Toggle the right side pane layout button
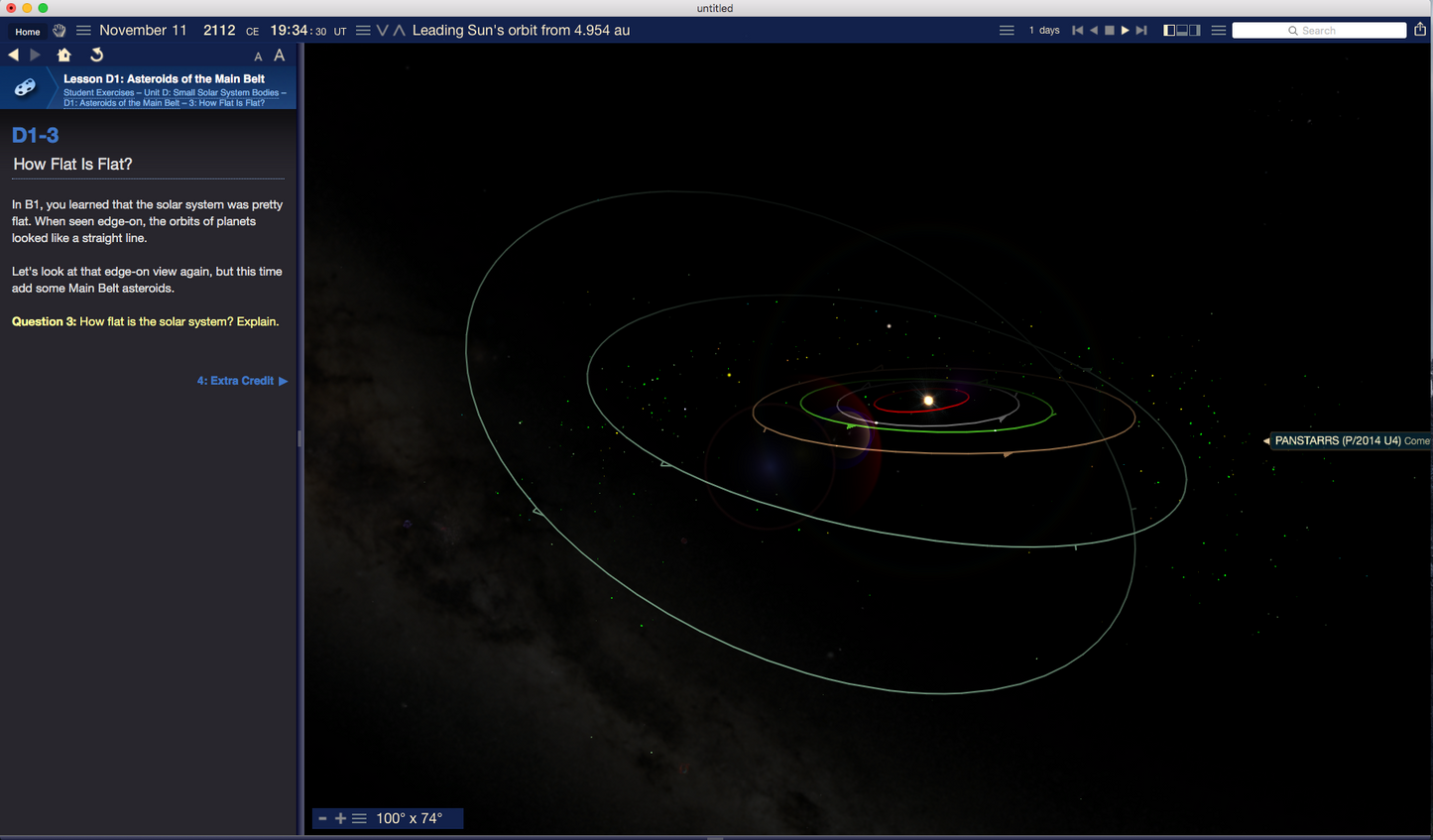 [1195, 31]
